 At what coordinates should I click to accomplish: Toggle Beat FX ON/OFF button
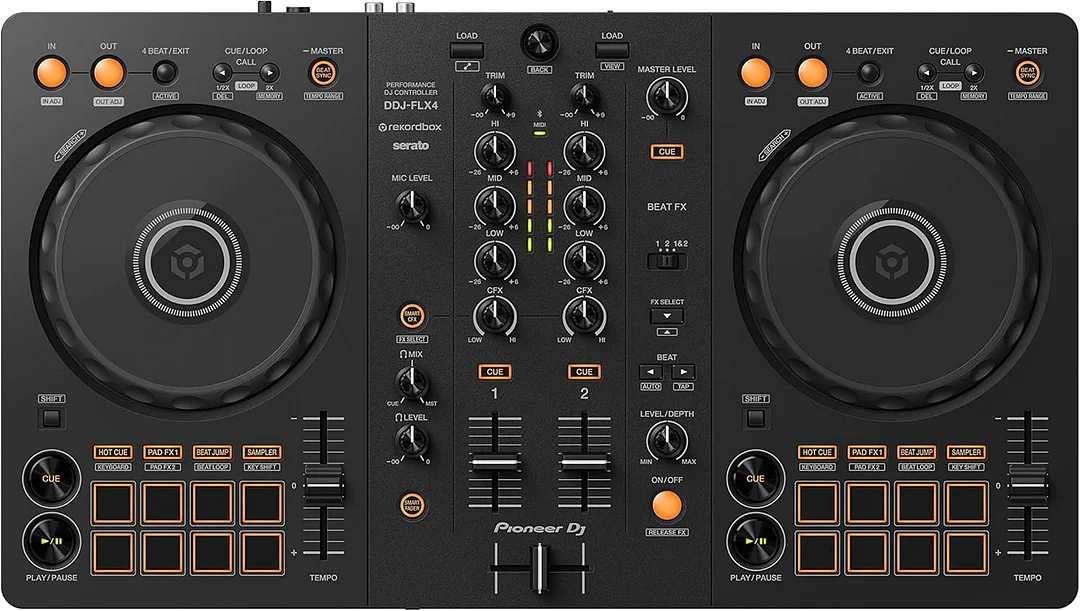[x=667, y=506]
